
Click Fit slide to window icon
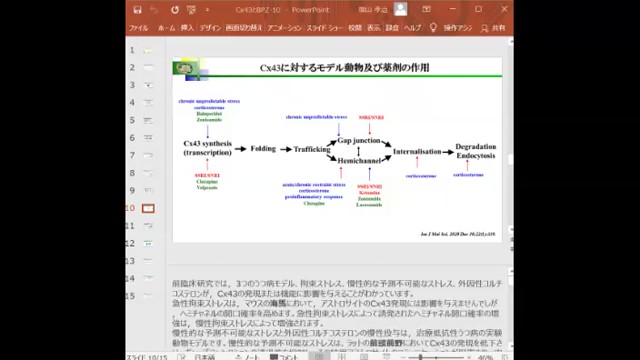coord(505,357)
